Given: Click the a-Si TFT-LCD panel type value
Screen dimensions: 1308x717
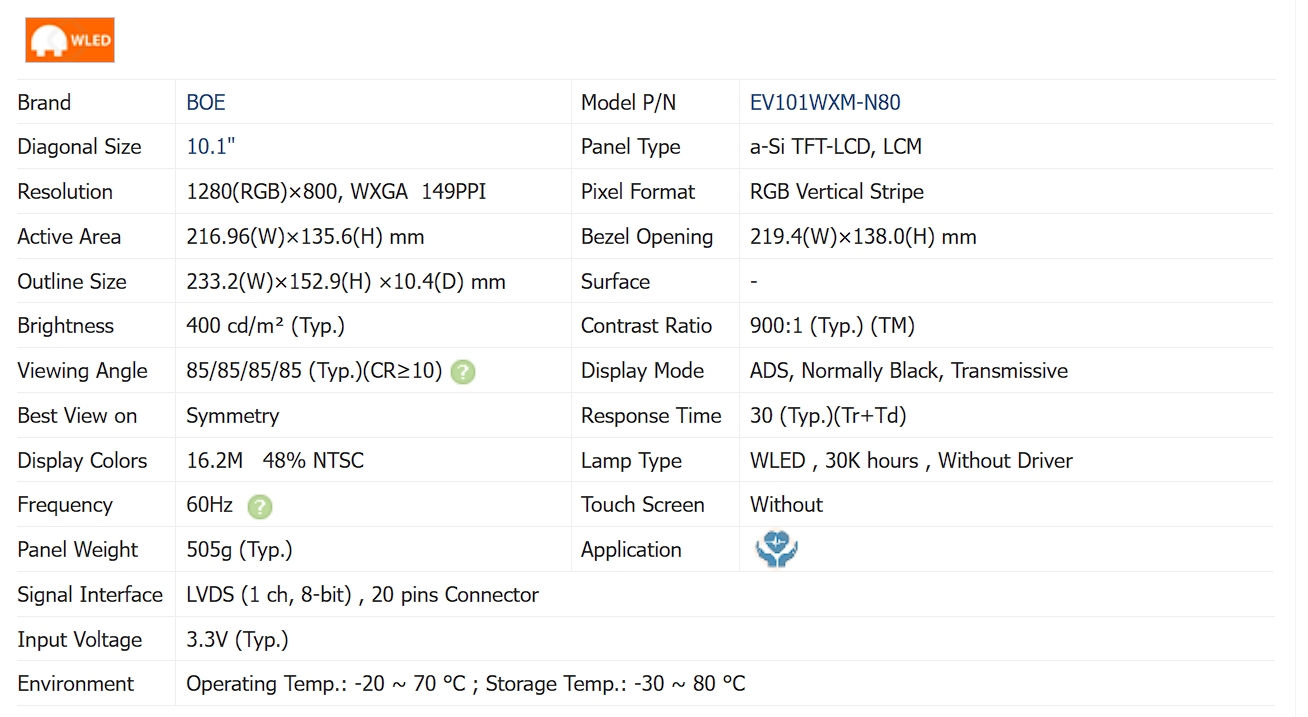Looking at the screenshot, I should (835, 147).
